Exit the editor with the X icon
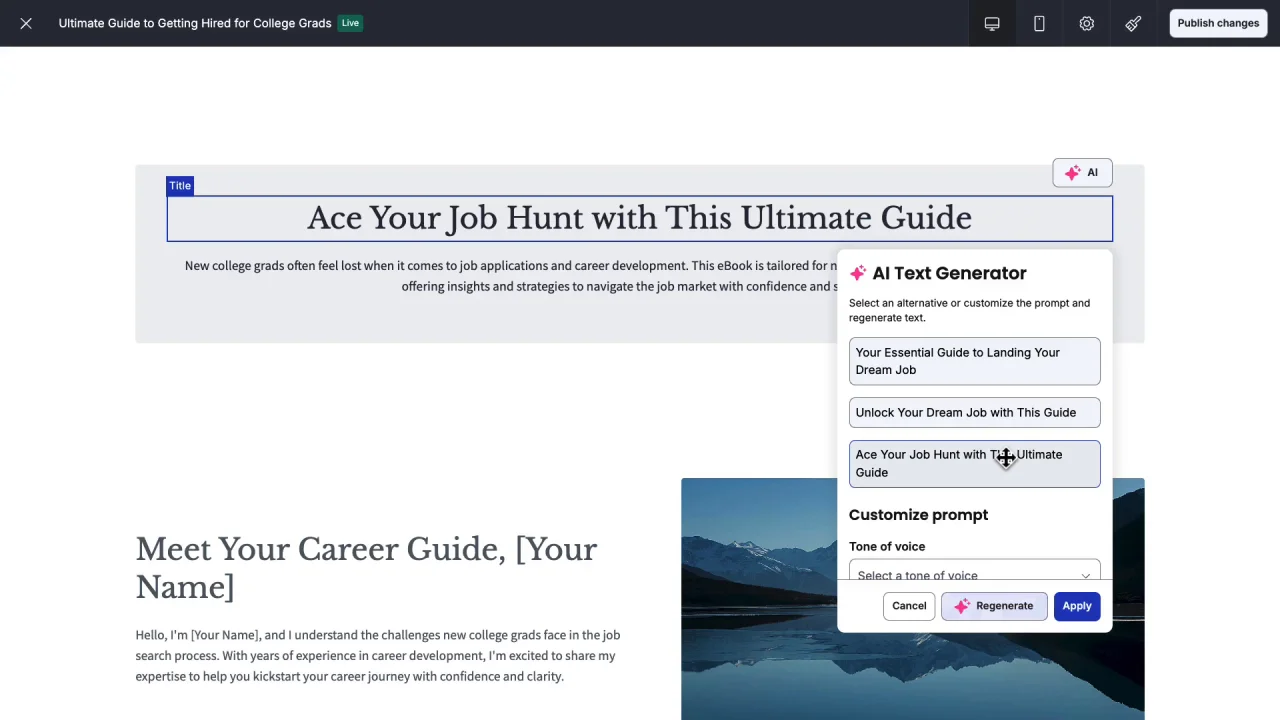The width and height of the screenshot is (1280, 720). click(26, 23)
